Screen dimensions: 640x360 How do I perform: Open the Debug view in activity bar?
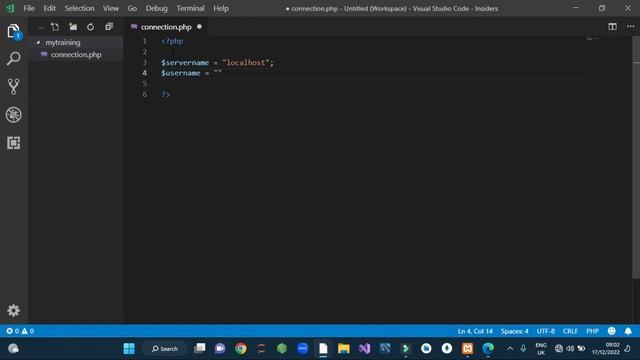coord(13,115)
